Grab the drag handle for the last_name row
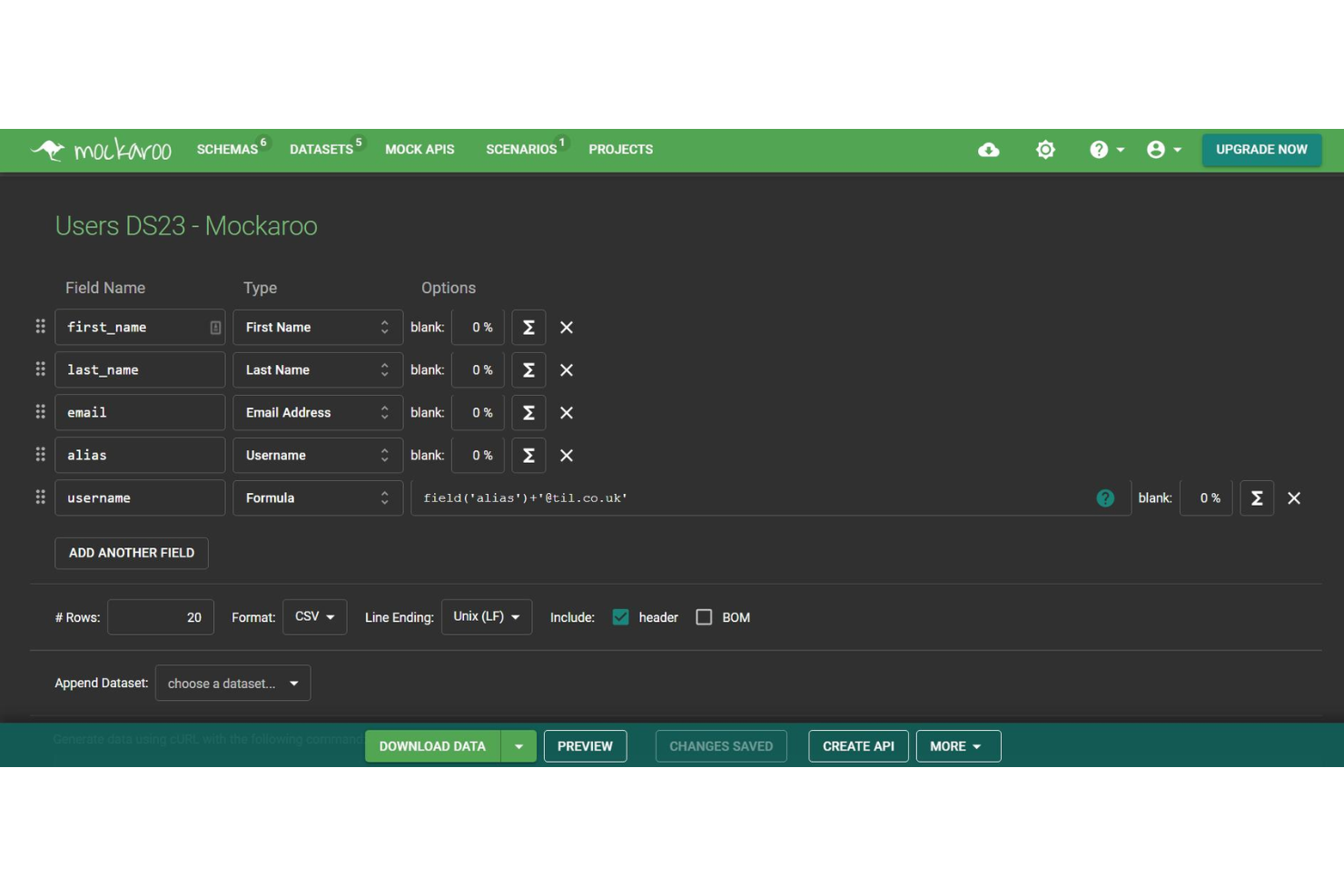 (40, 369)
